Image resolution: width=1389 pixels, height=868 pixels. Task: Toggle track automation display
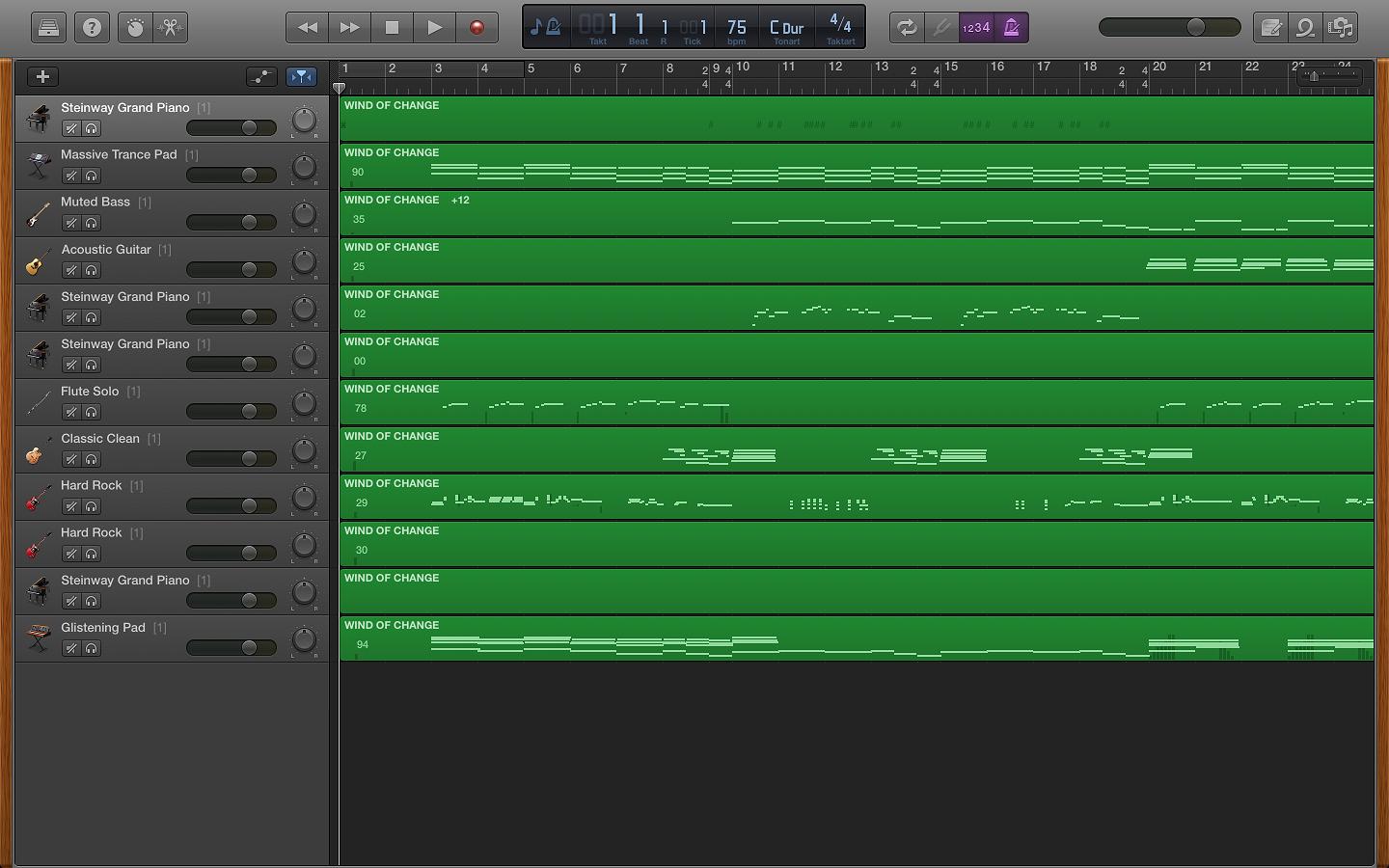pyautogui.click(x=261, y=76)
